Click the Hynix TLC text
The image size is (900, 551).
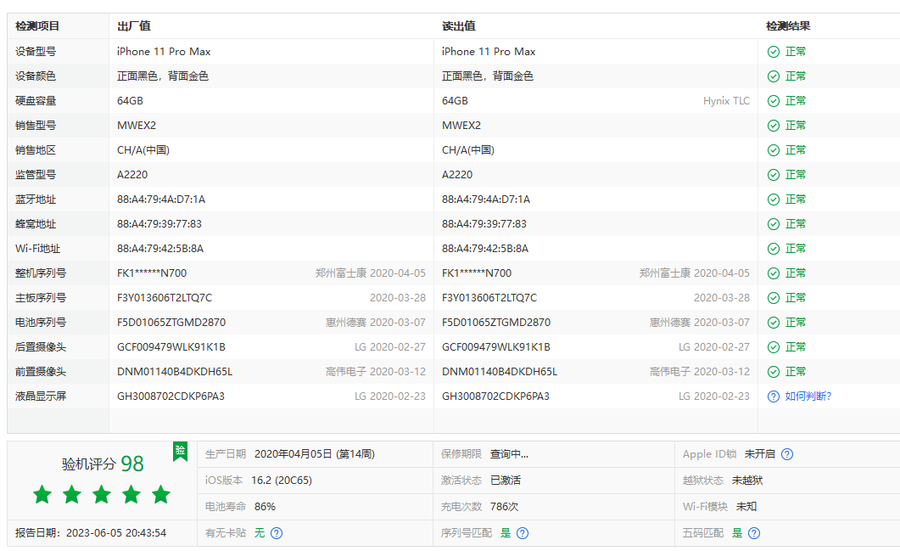(726, 101)
